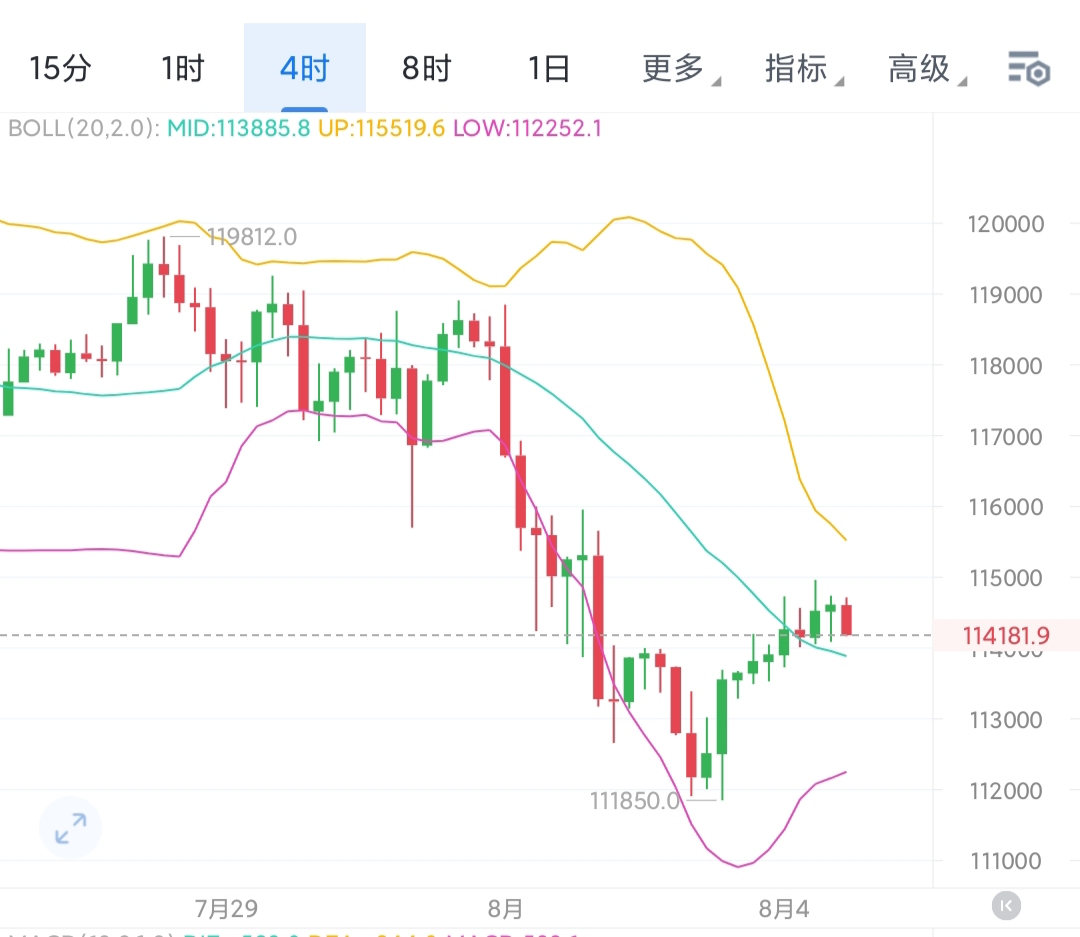Show the 1日 daily chart

[x=549, y=69]
